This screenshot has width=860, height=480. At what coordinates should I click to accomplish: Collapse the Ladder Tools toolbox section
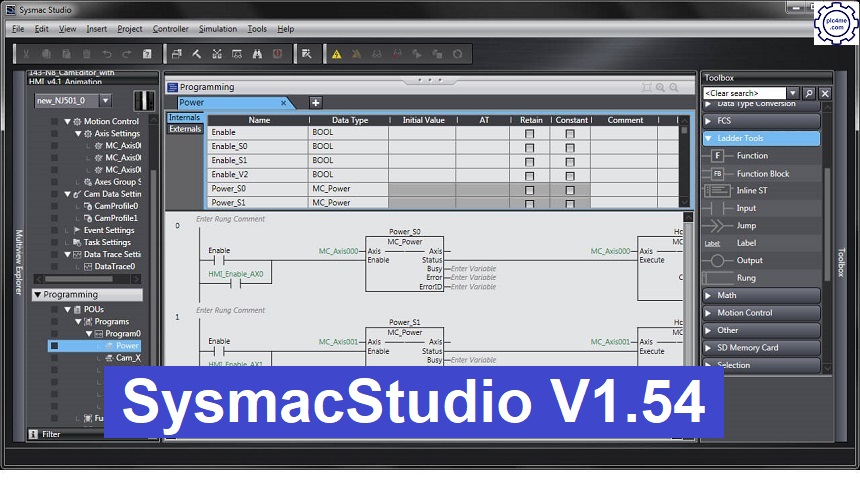[x=761, y=138]
